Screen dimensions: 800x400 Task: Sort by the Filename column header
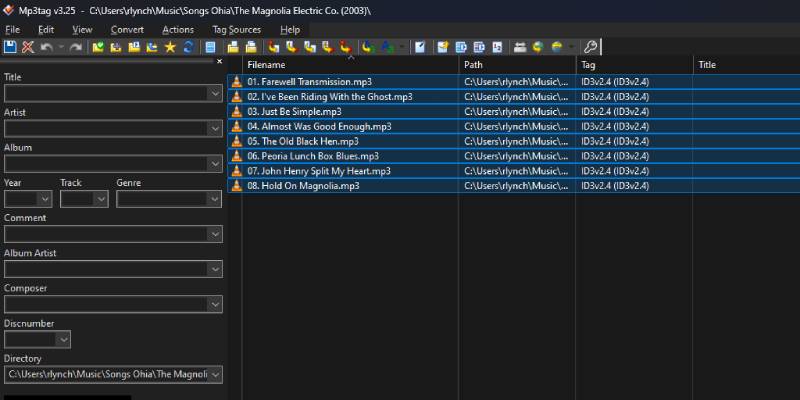pyautogui.click(x=350, y=65)
